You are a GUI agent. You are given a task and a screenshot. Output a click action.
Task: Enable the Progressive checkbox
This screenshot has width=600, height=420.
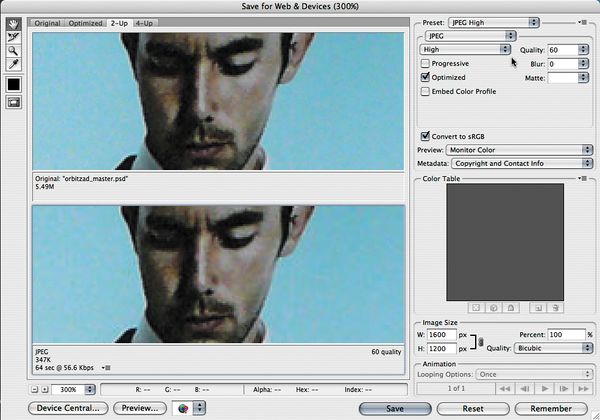pos(426,63)
